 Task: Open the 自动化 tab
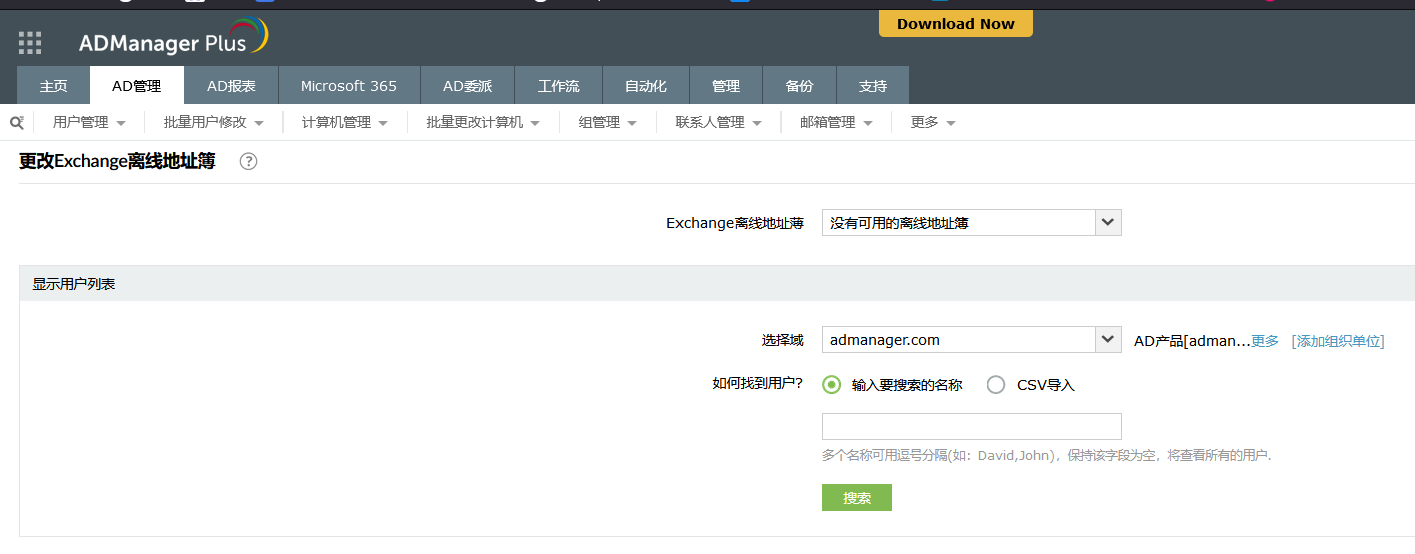click(x=646, y=86)
